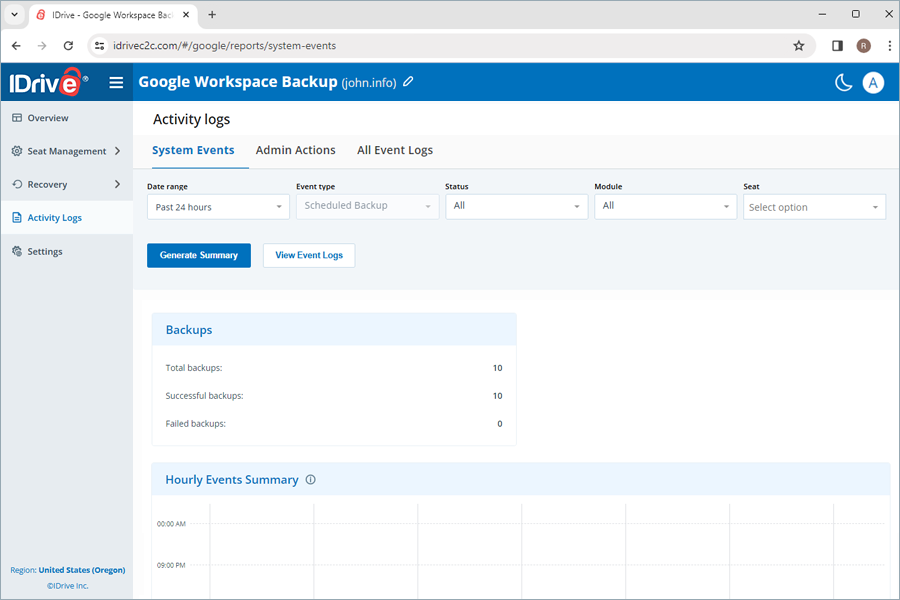900x600 pixels.
Task: Click the info icon next to Hourly Events Summary
Action: (310, 480)
